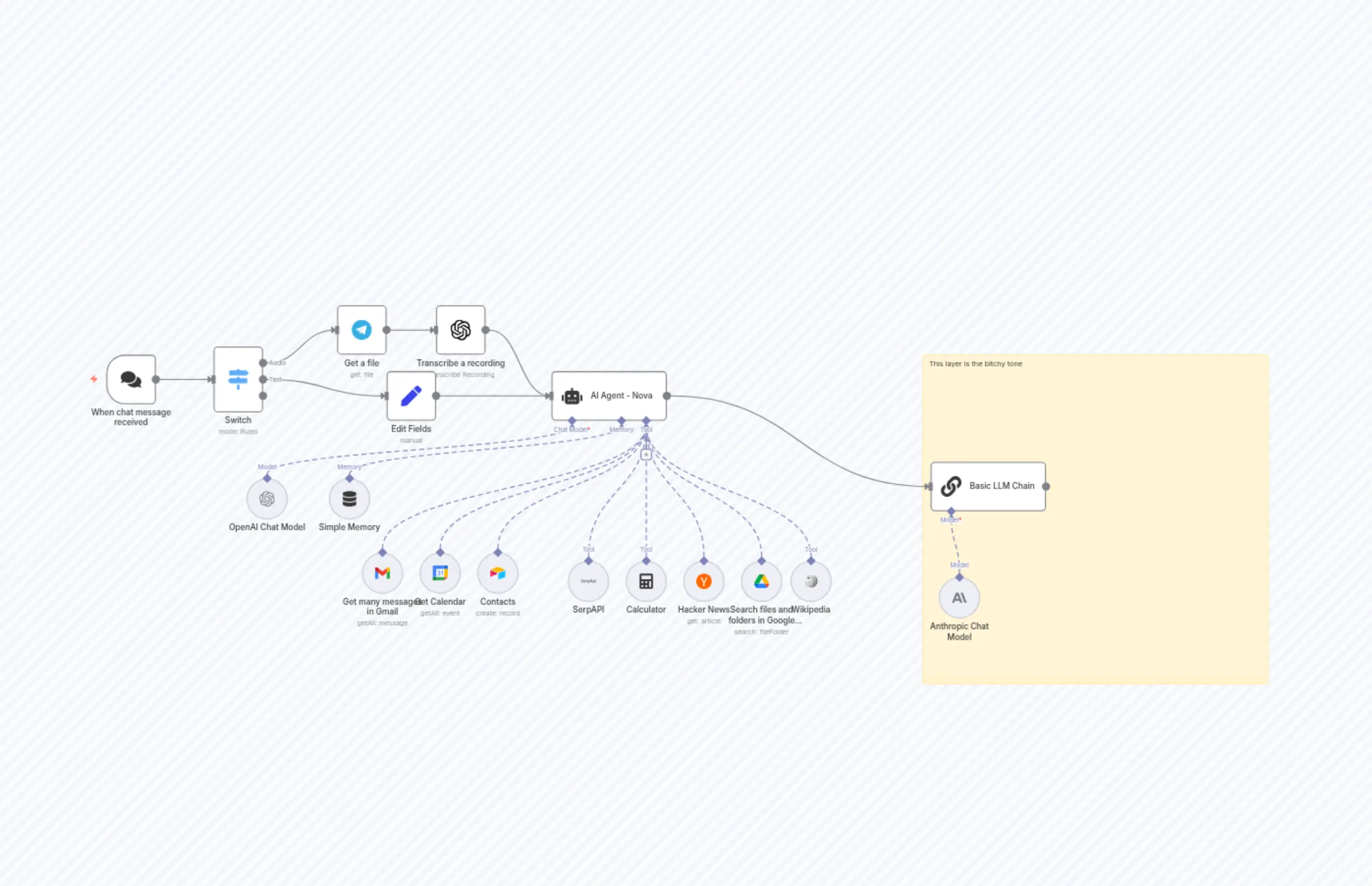Open the Gmail "Get many messages" tool
Viewport: 1372px width, 886px height.
click(383, 573)
